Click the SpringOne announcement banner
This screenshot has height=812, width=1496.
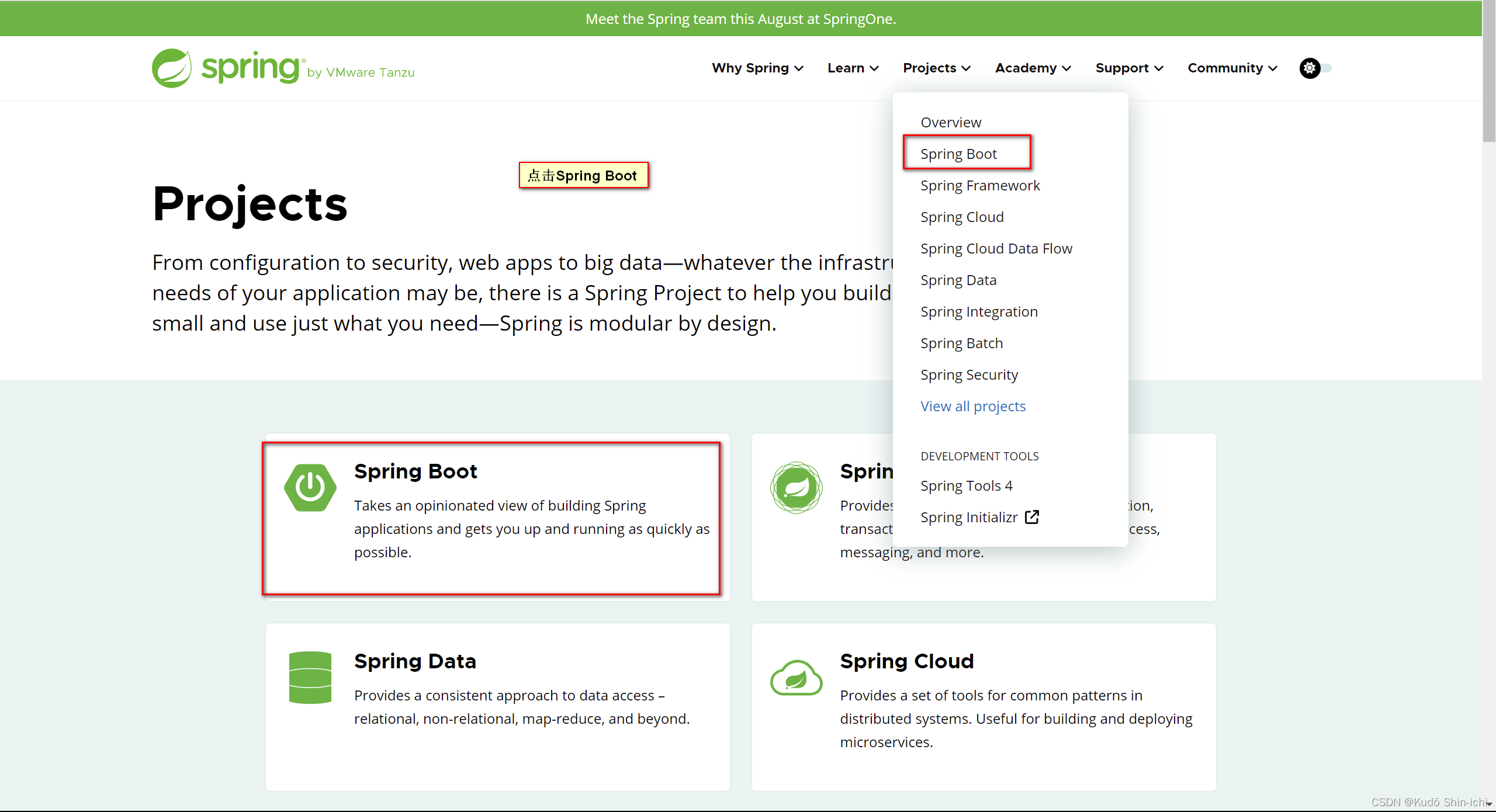[x=740, y=19]
